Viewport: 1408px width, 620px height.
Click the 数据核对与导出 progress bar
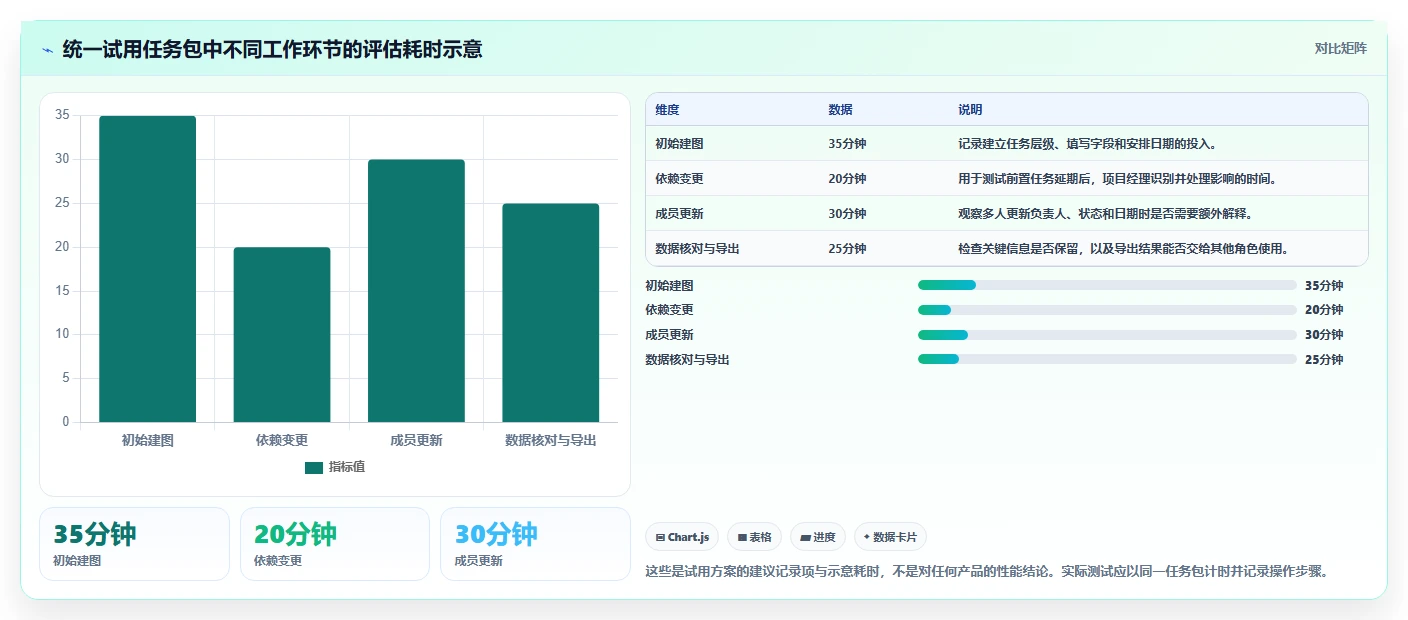(x=1107, y=359)
